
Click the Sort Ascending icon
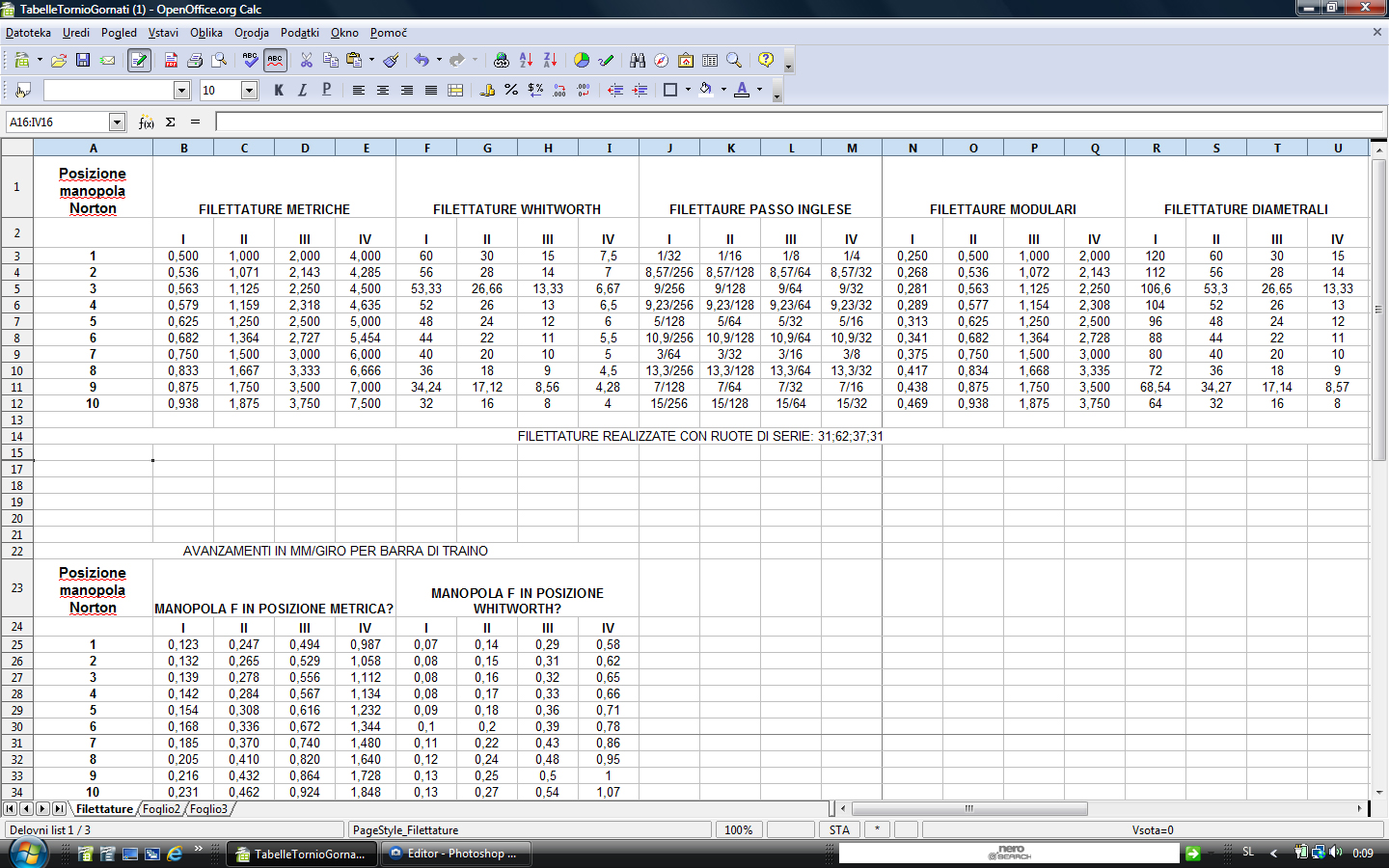pyautogui.click(x=526, y=60)
